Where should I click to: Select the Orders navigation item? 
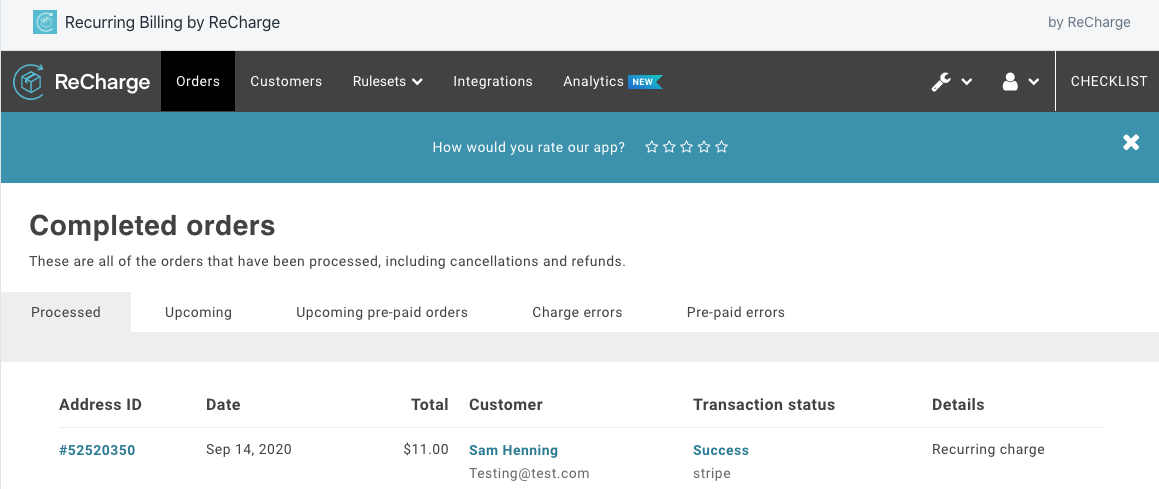pyautogui.click(x=198, y=82)
